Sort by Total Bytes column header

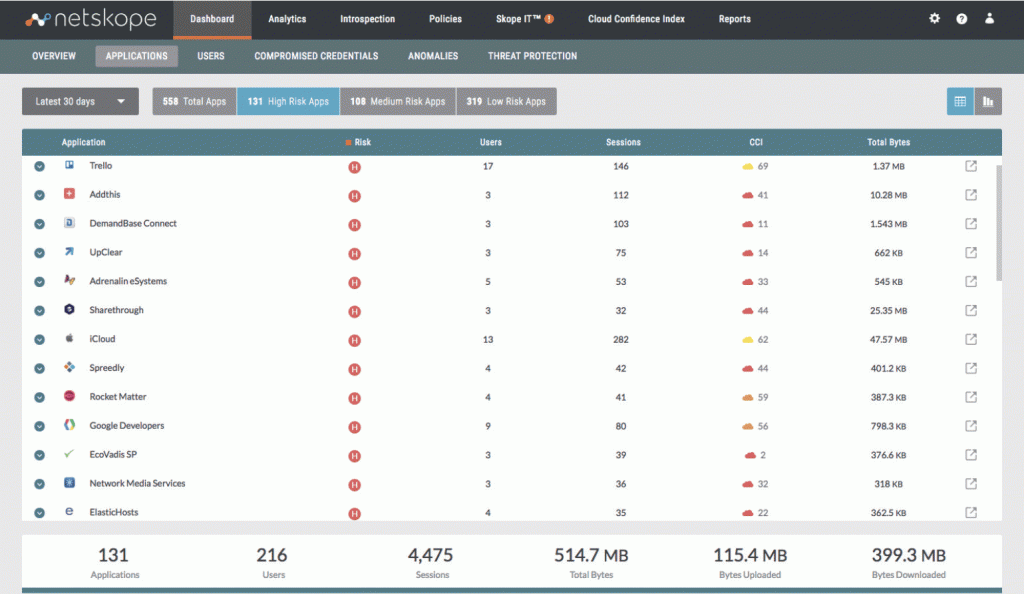(888, 142)
